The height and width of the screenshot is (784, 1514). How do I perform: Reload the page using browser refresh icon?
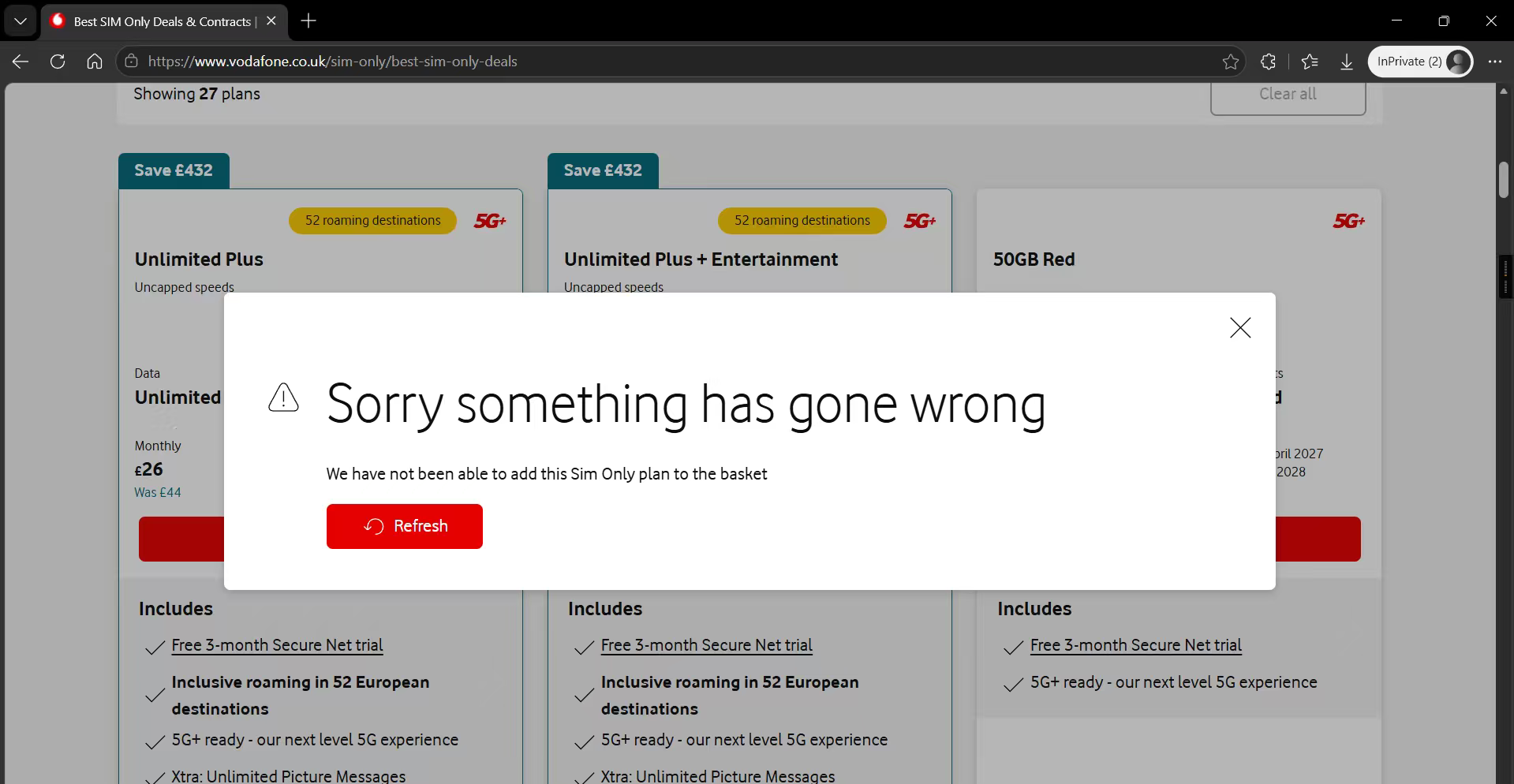click(58, 62)
